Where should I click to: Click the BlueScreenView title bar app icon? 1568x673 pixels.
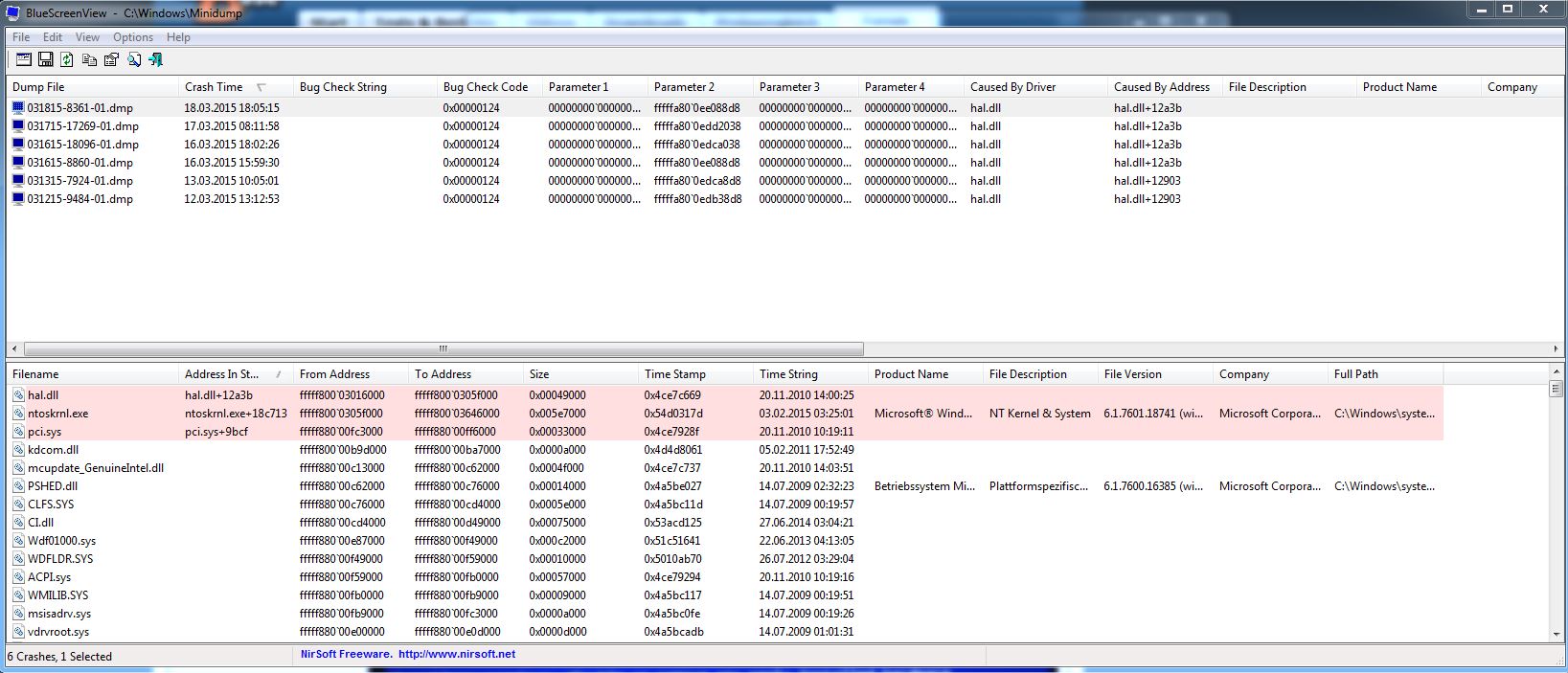tap(12, 12)
